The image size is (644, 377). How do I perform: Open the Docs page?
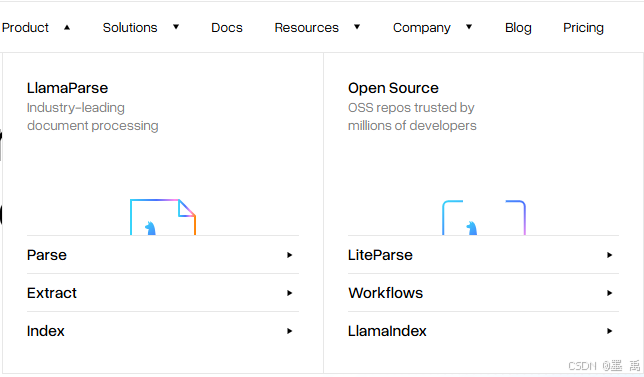227,28
